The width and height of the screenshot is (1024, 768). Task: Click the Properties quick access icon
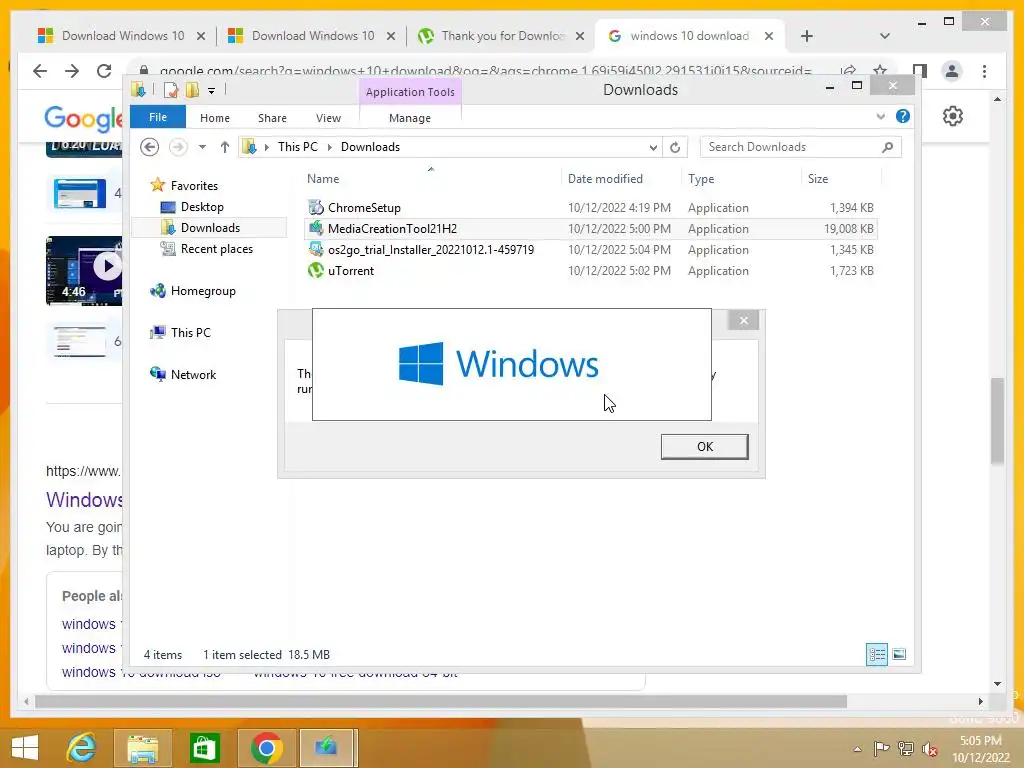pos(170,90)
